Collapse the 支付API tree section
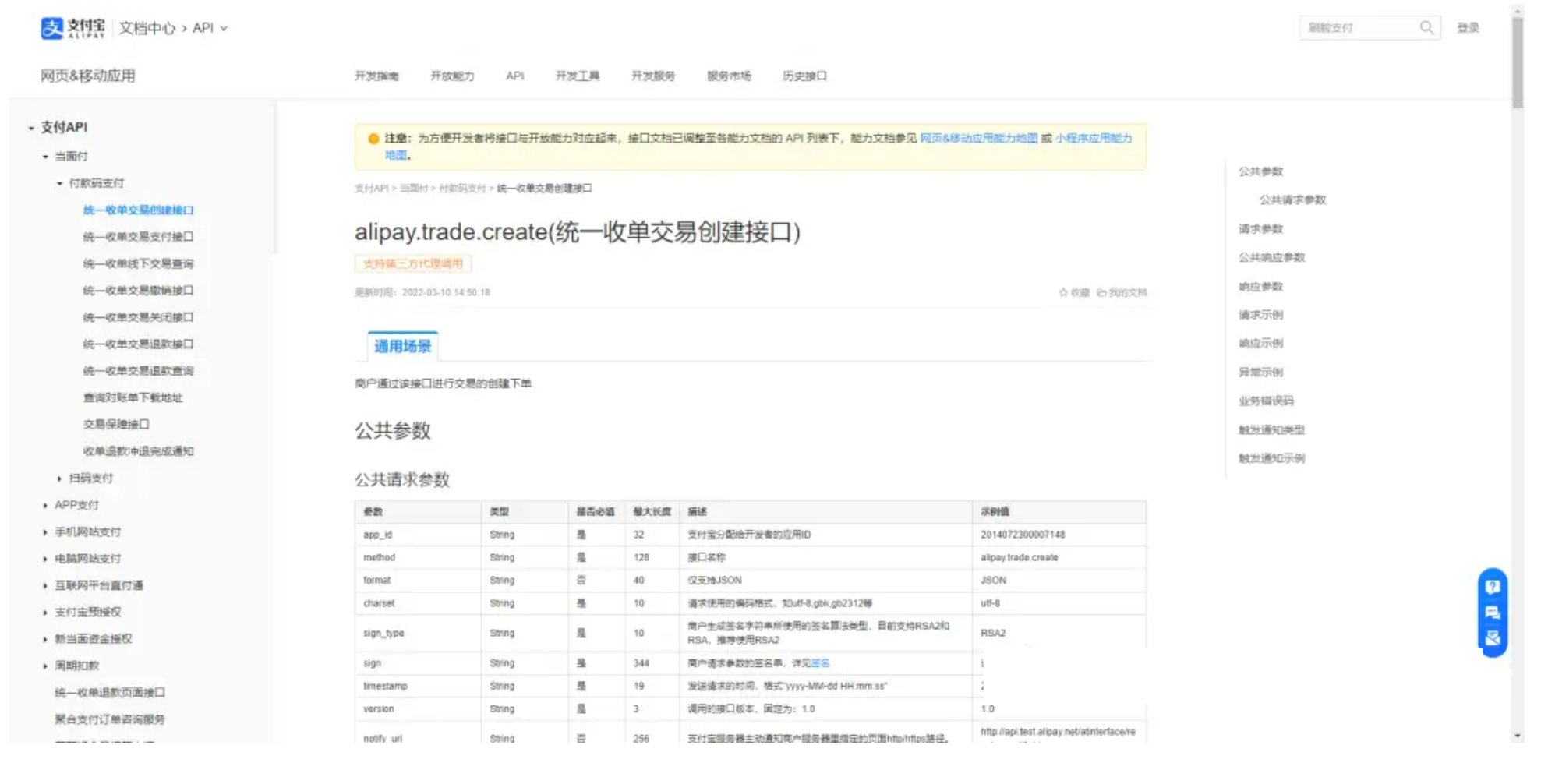 coord(31,128)
